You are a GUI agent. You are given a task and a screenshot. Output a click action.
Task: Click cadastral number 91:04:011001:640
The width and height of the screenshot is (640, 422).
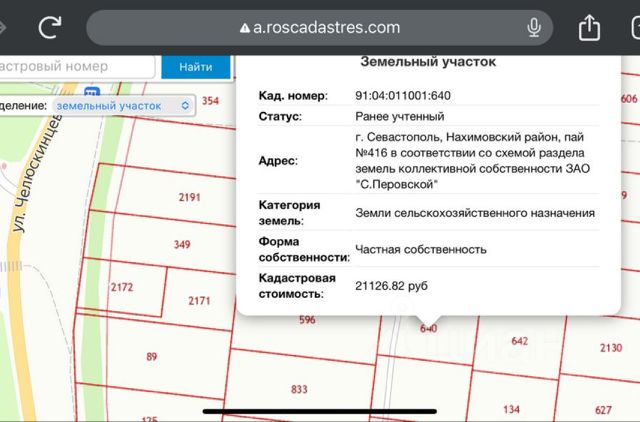pyautogui.click(x=403, y=96)
